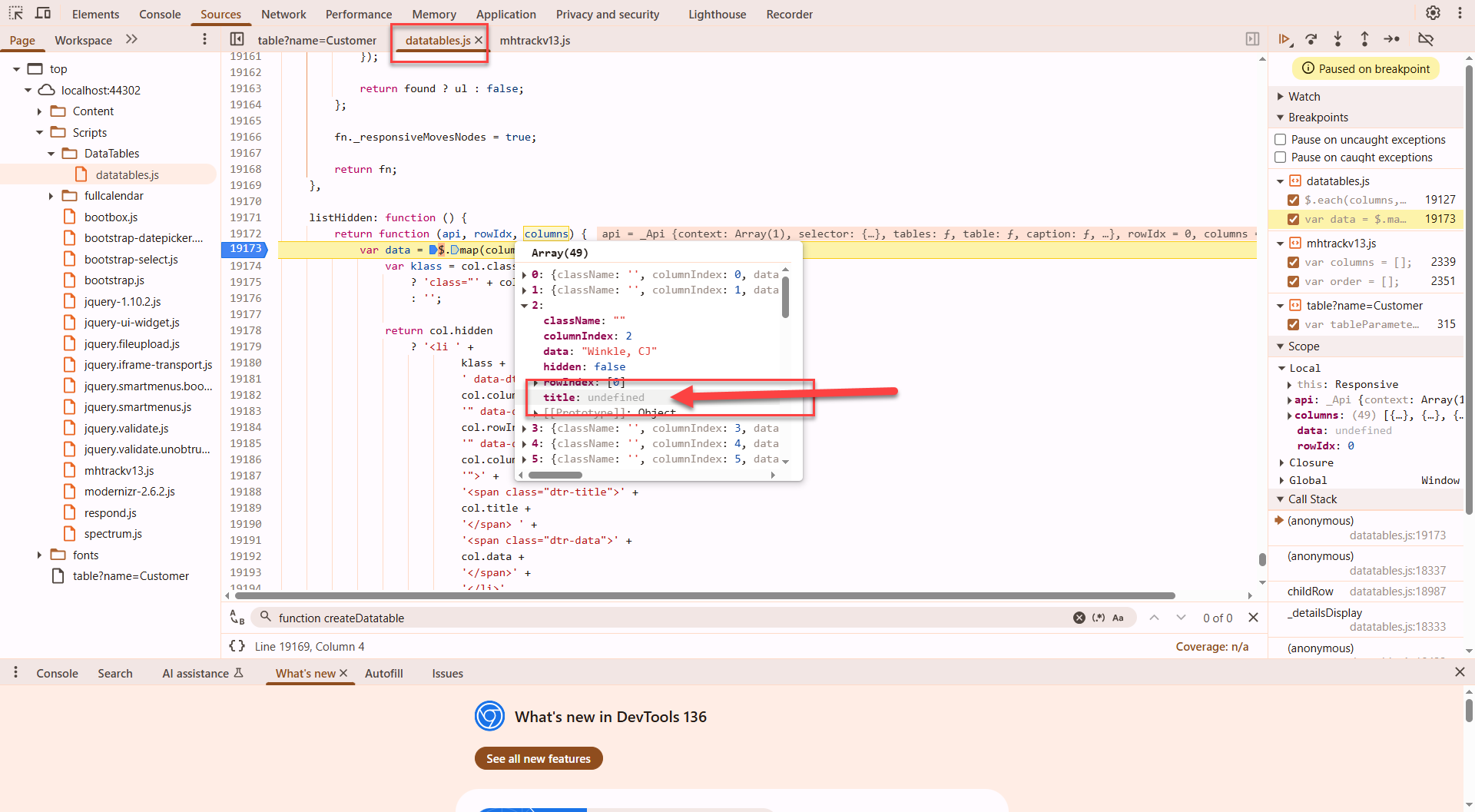The image size is (1475, 812).
Task: Expand the Closure scope
Action: click(x=1281, y=462)
